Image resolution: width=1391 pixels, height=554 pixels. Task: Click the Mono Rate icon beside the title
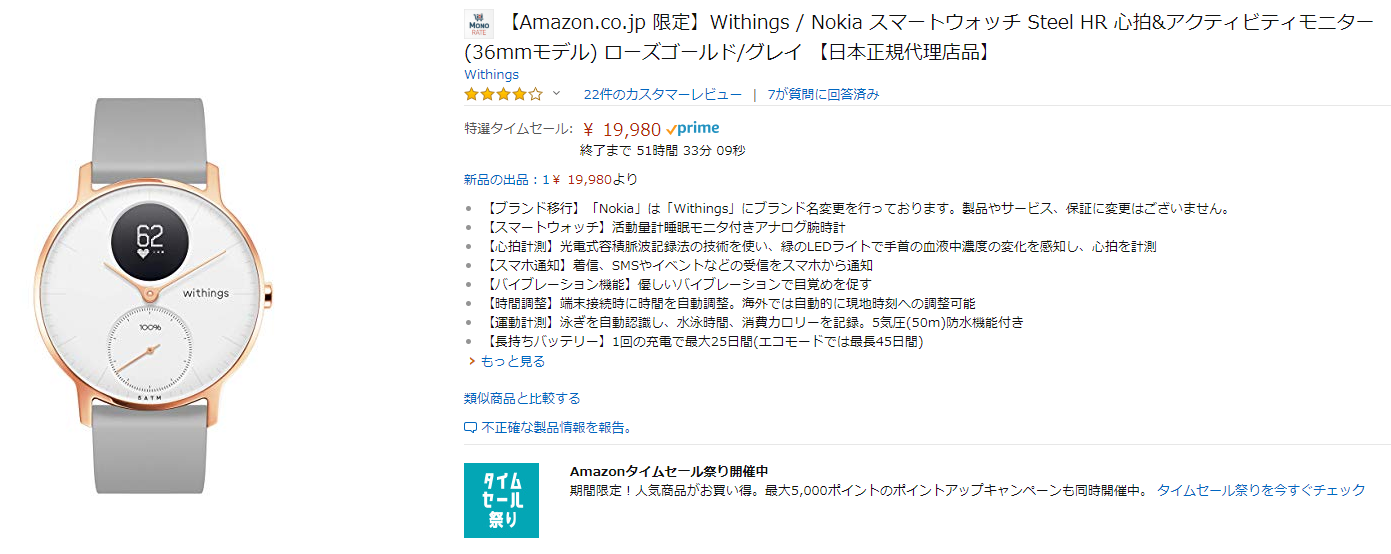pos(480,24)
